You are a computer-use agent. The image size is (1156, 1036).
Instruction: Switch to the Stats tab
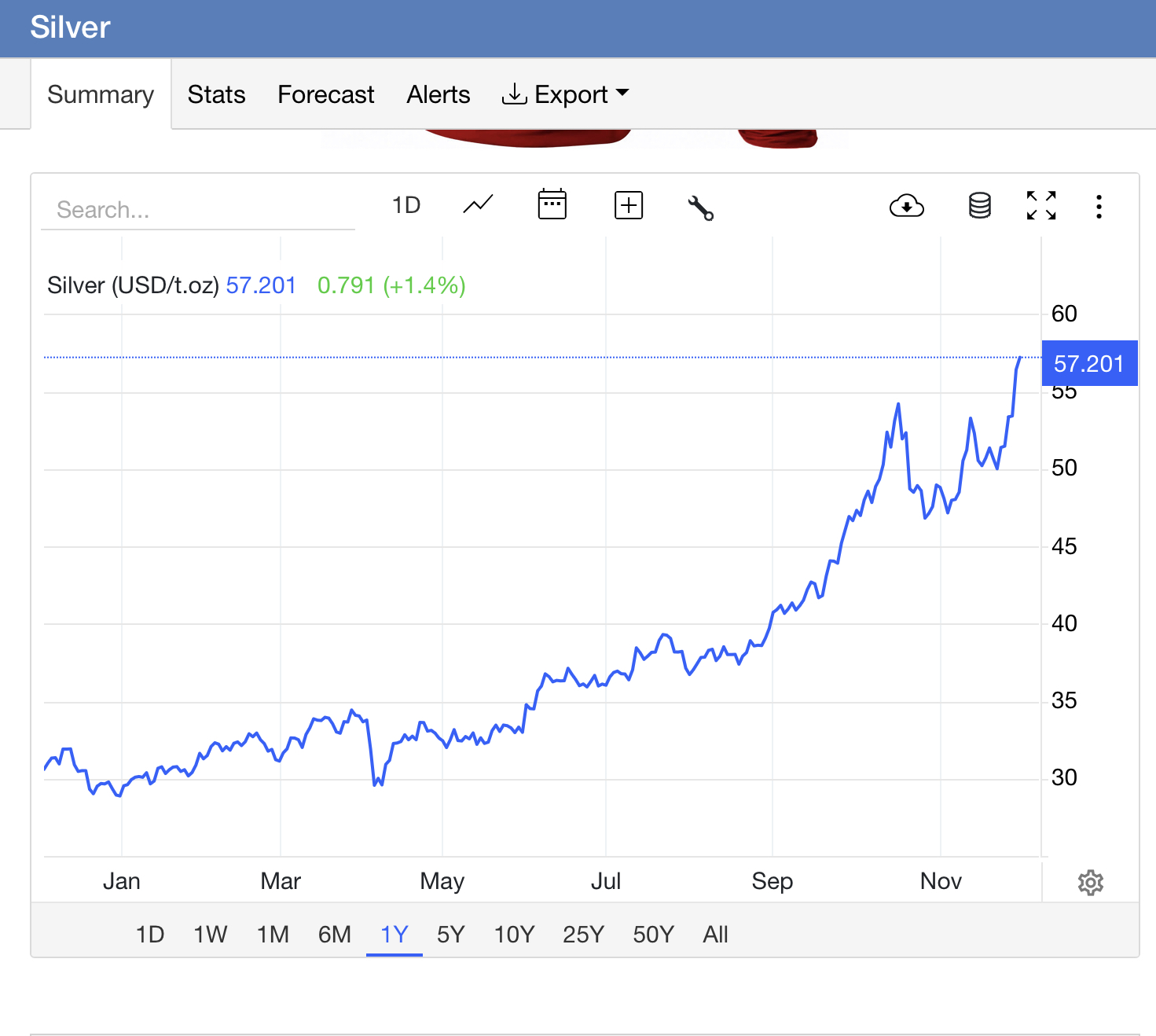coord(216,94)
